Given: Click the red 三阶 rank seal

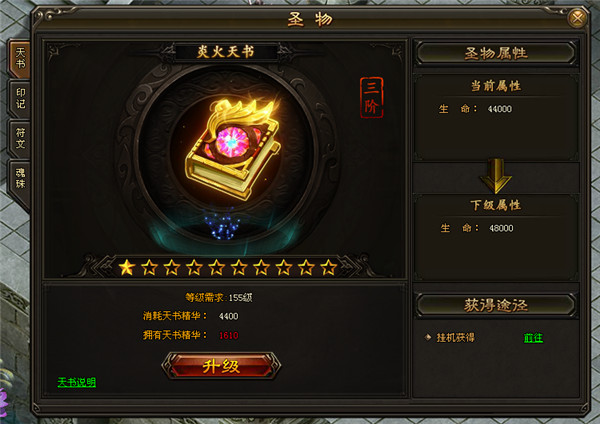Looking at the screenshot, I should pos(371,98).
